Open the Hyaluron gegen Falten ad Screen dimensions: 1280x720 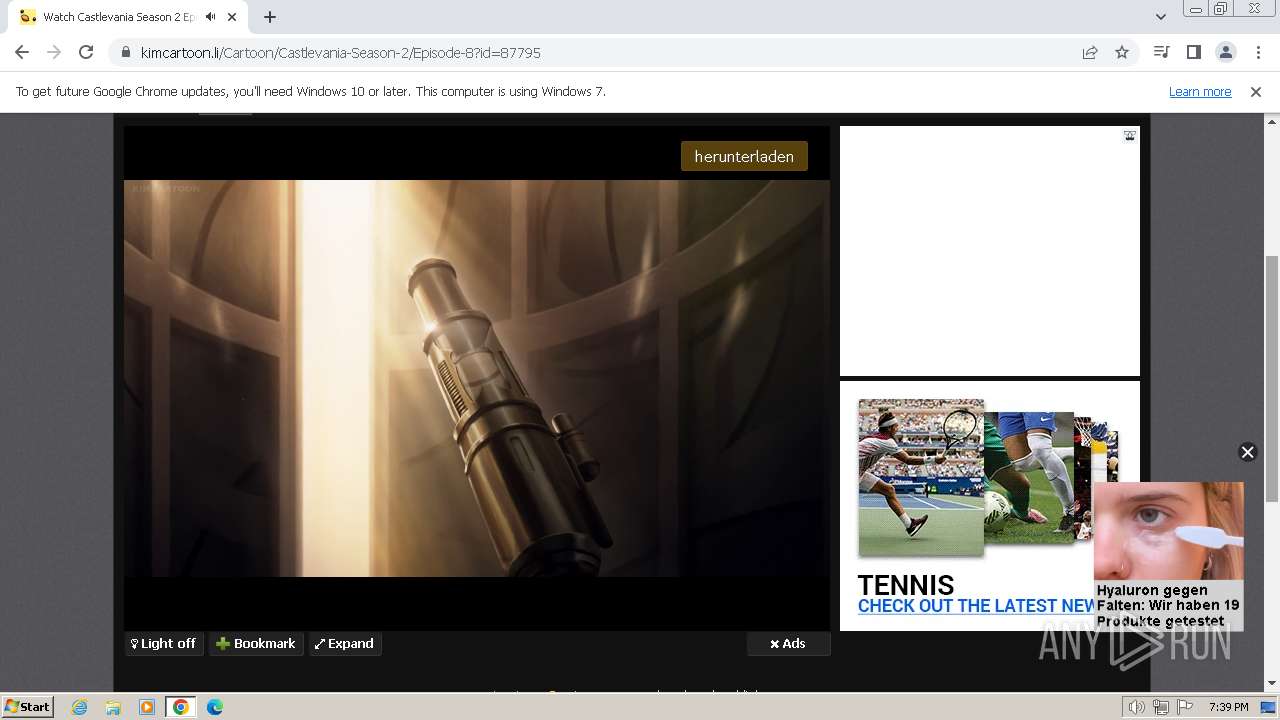(x=1168, y=557)
